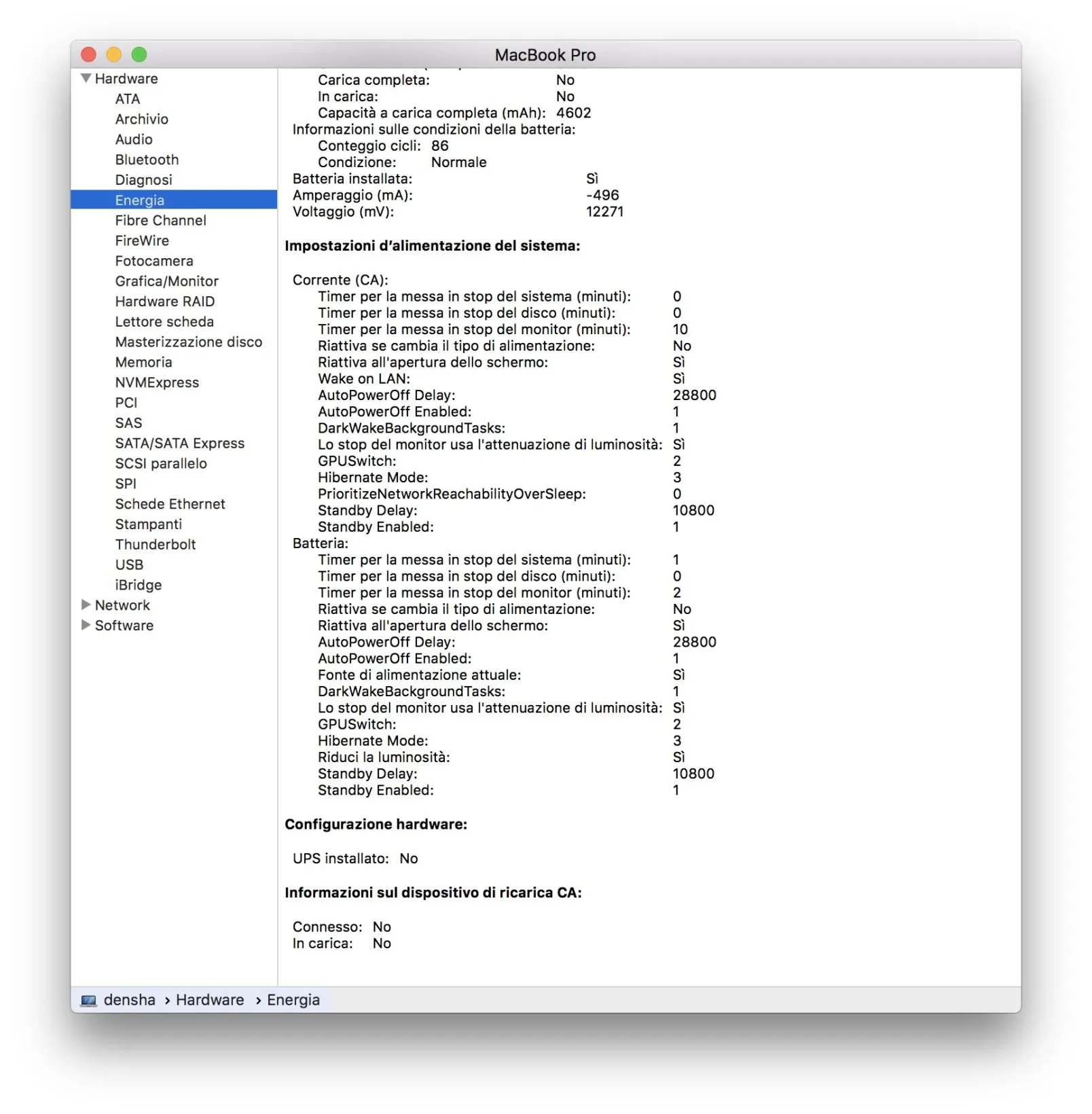This screenshot has width=1092, height=1114.
Task: Select Bluetooth in the sidebar
Action: (x=147, y=160)
